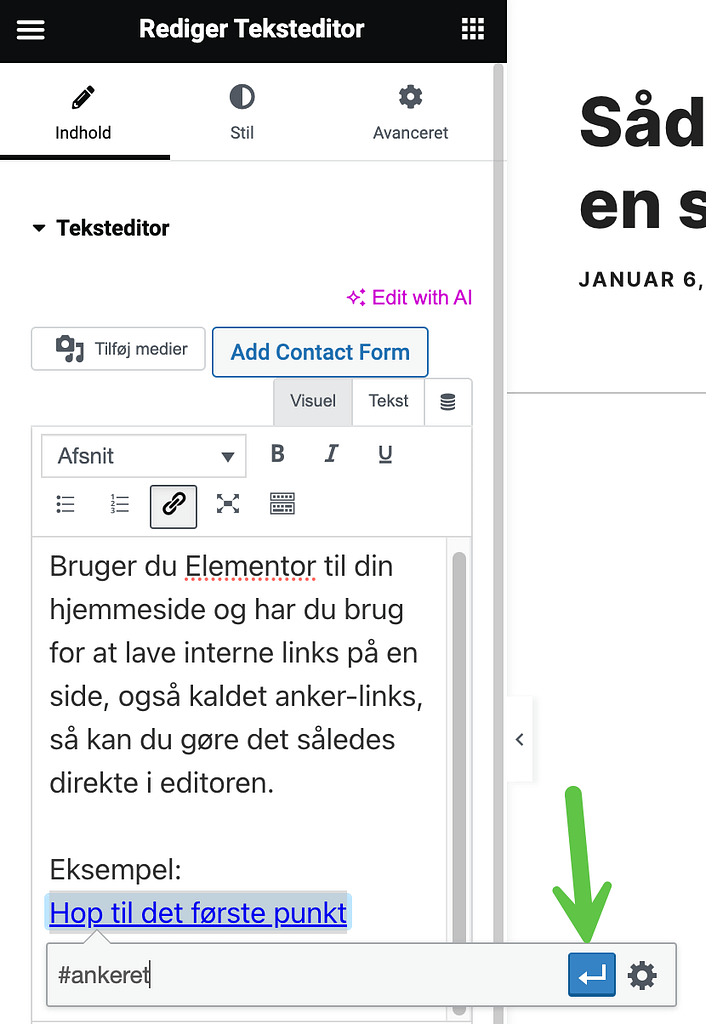Toggle the toolbar kitchen sink icon
706x1024 pixels.
click(x=282, y=504)
